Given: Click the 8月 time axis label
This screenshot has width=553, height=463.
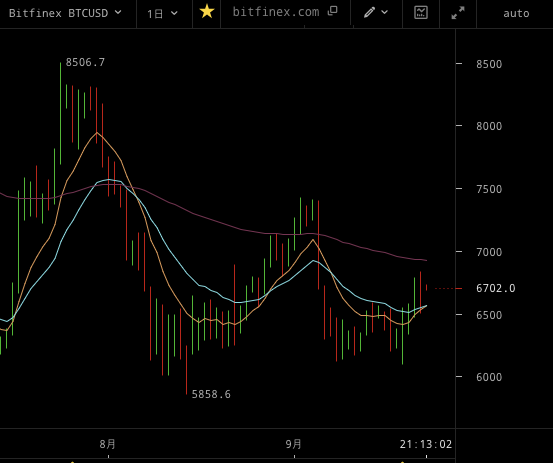Looking at the screenshot, I should point(108,444).
